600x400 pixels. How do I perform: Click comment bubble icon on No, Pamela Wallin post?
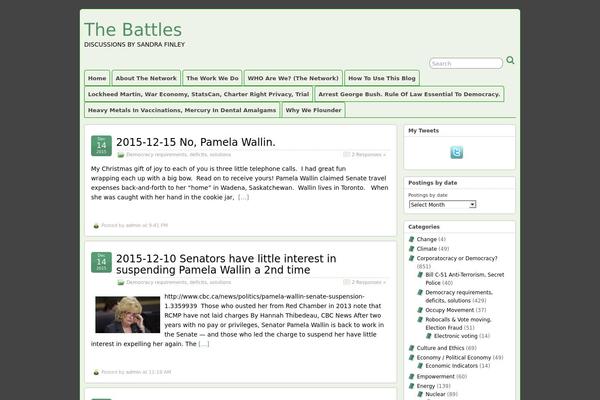347,155
